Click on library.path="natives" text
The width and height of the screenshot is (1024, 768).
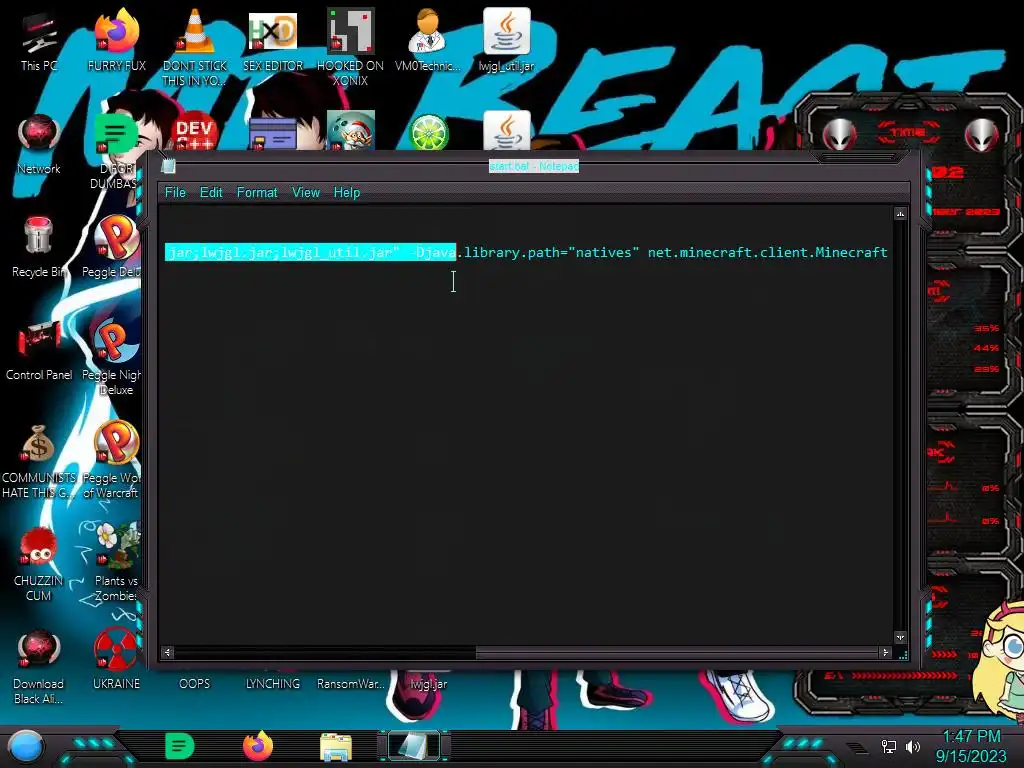[551, 253]
